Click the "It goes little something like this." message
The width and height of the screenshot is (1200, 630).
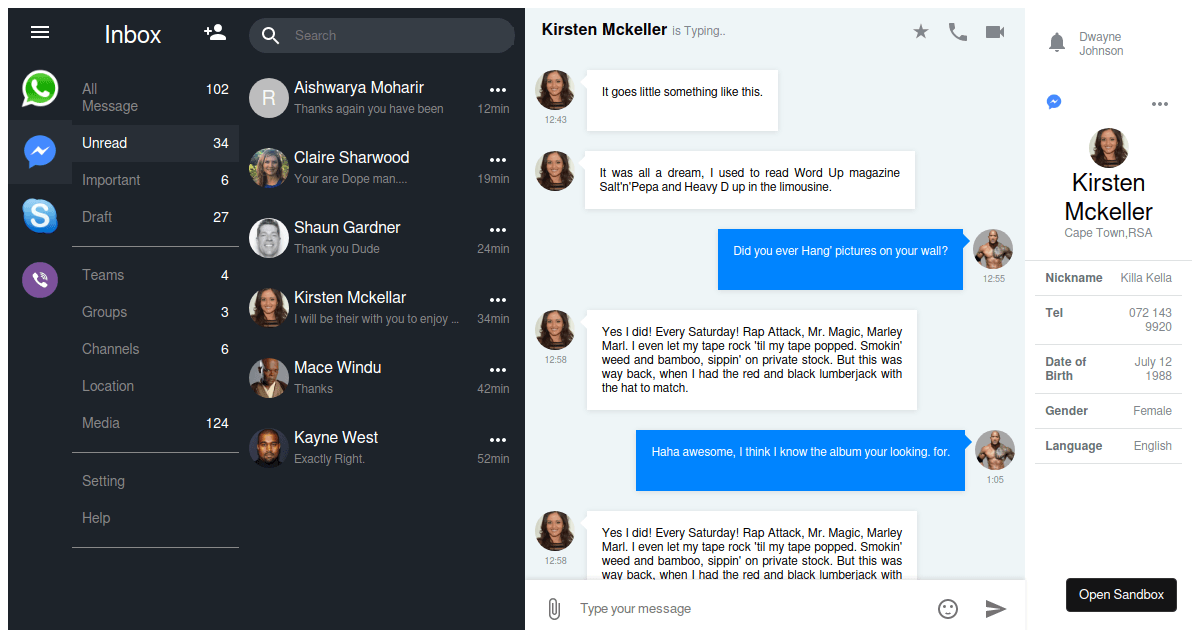tap(682, 99)
